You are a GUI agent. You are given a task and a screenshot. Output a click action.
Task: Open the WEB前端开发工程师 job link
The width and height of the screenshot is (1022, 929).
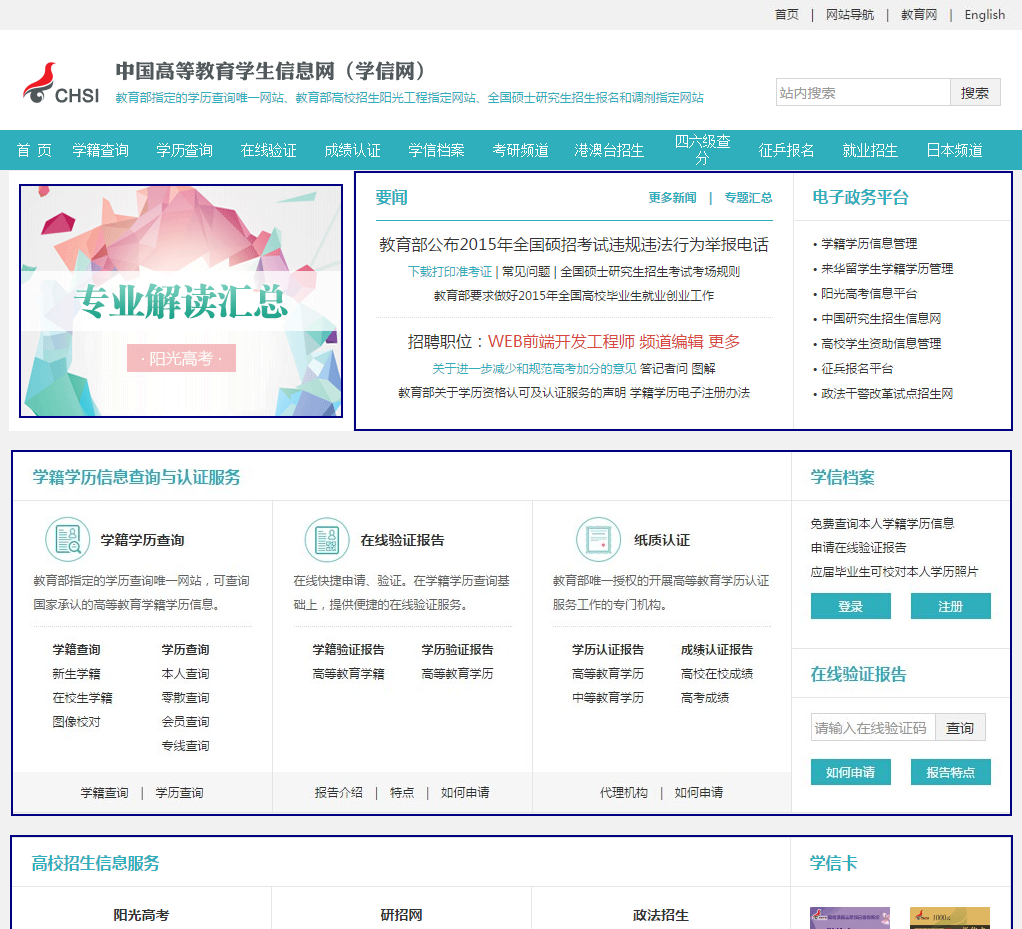[x=561, y=342]
